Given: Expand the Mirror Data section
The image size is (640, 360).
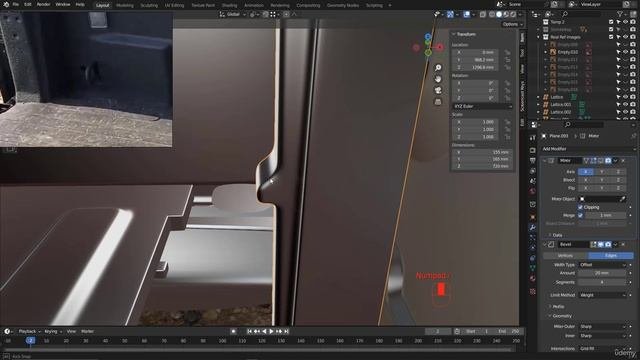Looking at the screenshot, I should click(557, 235).
